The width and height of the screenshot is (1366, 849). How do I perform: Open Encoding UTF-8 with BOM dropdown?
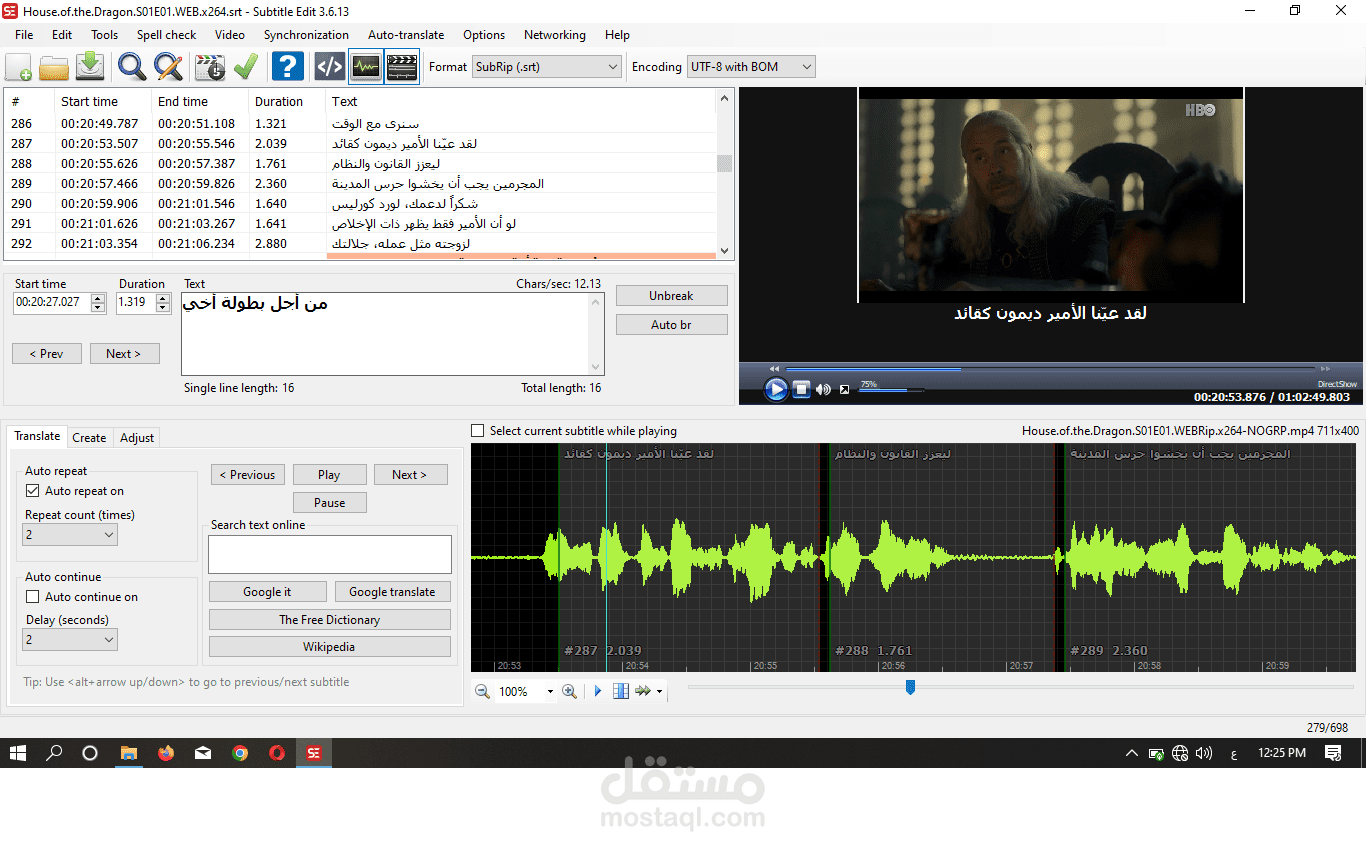pos(751,67)
